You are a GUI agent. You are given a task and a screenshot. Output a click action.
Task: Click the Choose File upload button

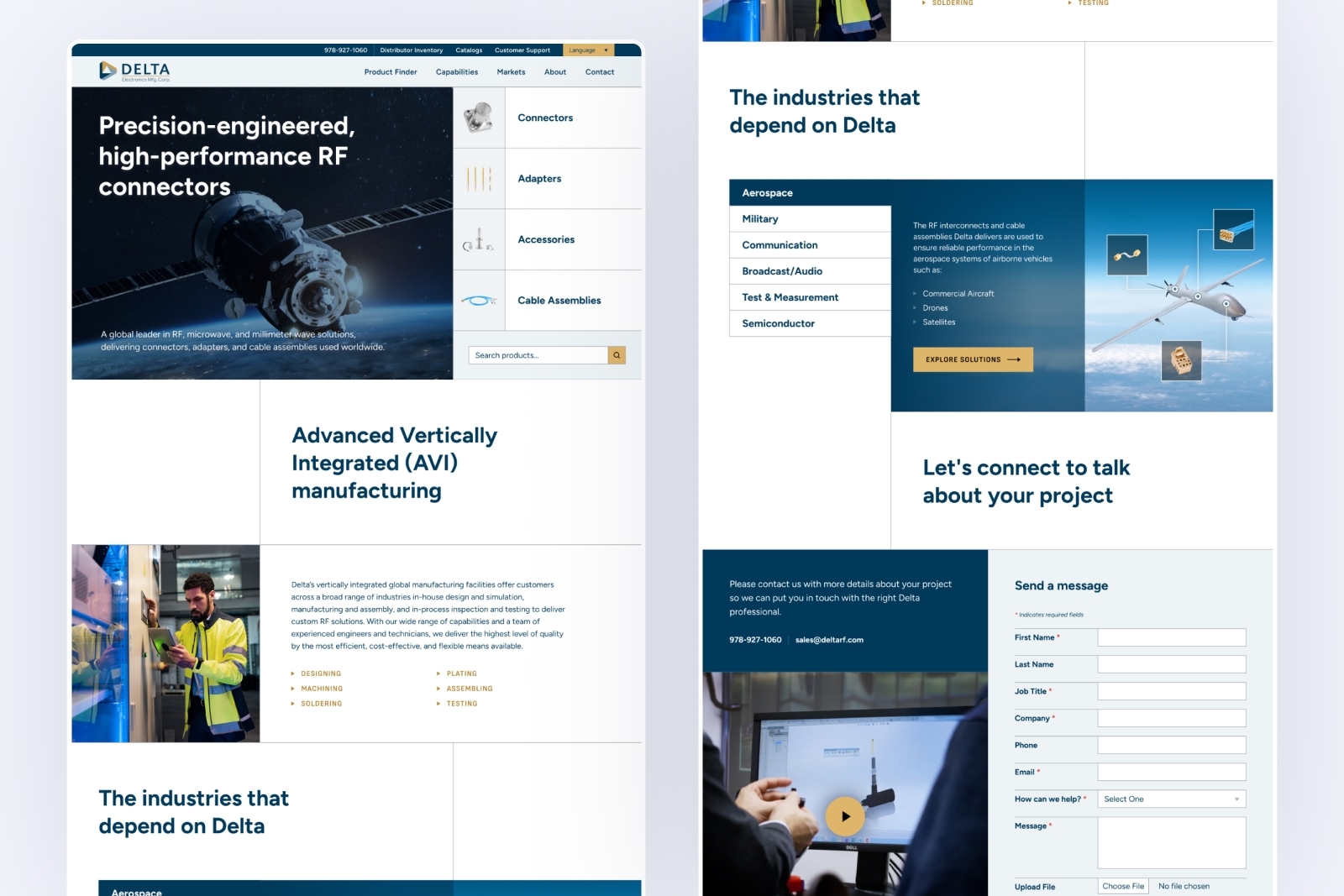click(x=1123, y=886)
